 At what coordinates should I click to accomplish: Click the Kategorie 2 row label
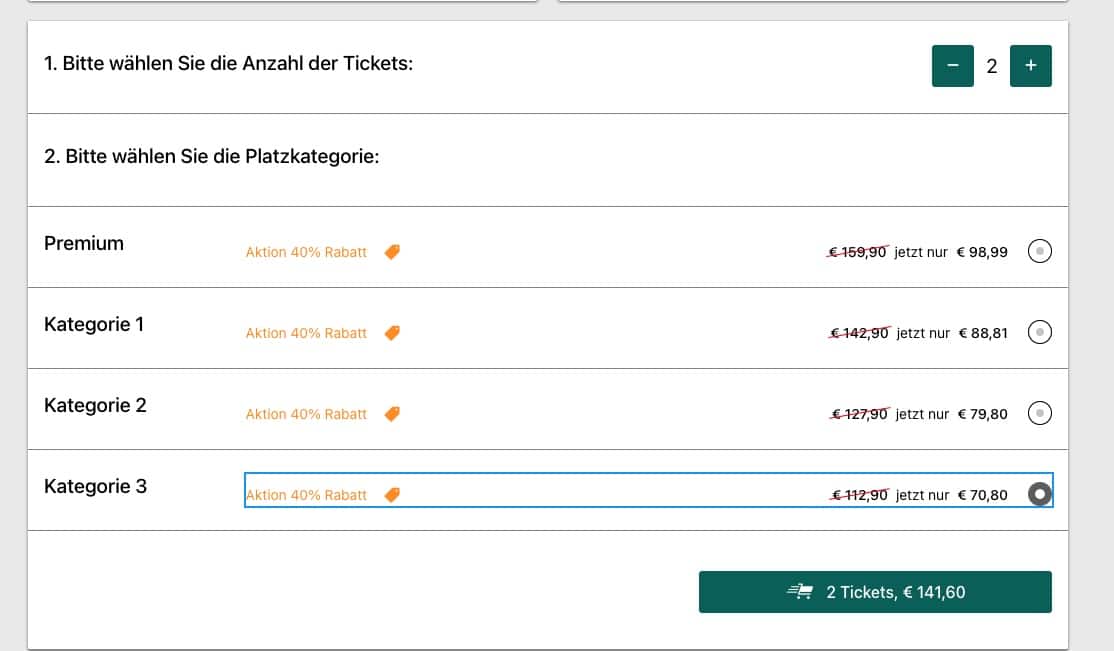pos(95,405)
